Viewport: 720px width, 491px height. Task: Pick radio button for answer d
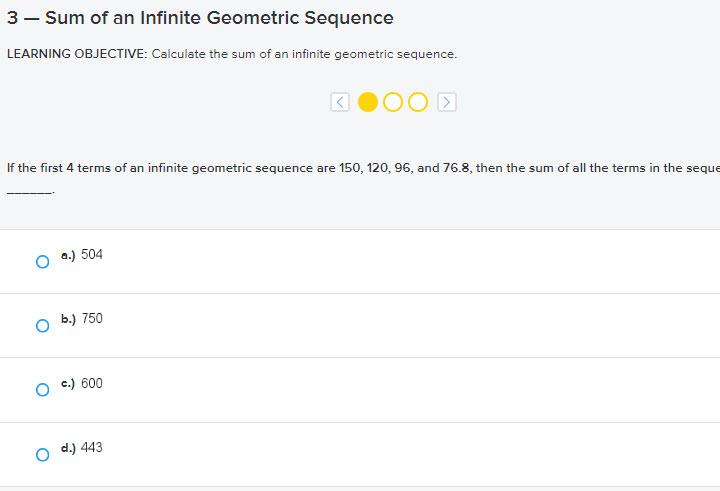(x=42, y=455)
